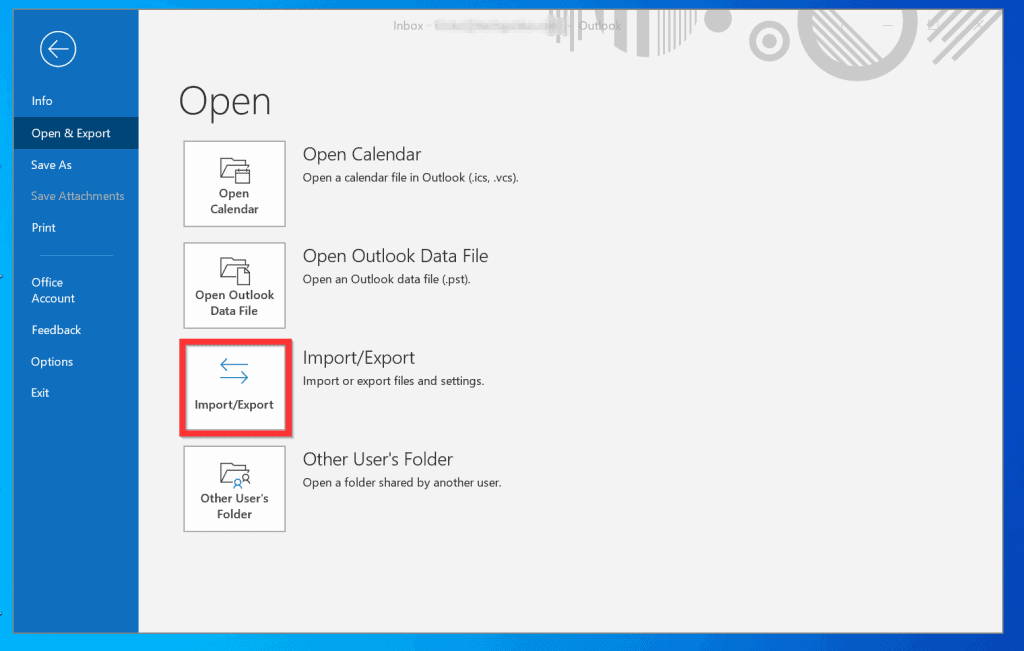Click the calendar folder icon

pyautogui.click(x=234, y=170)
